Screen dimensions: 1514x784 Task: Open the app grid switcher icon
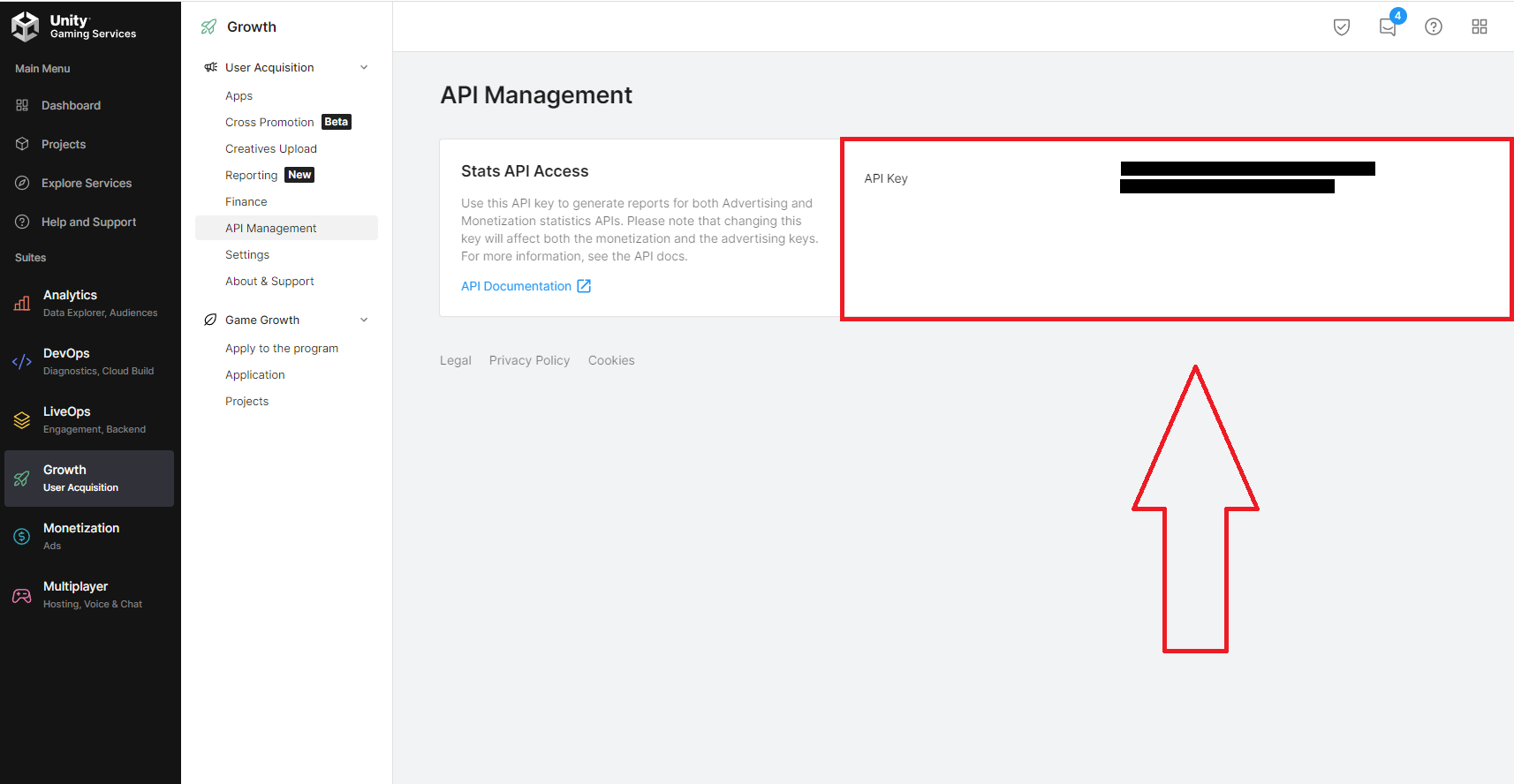(x=1479, y=26)
